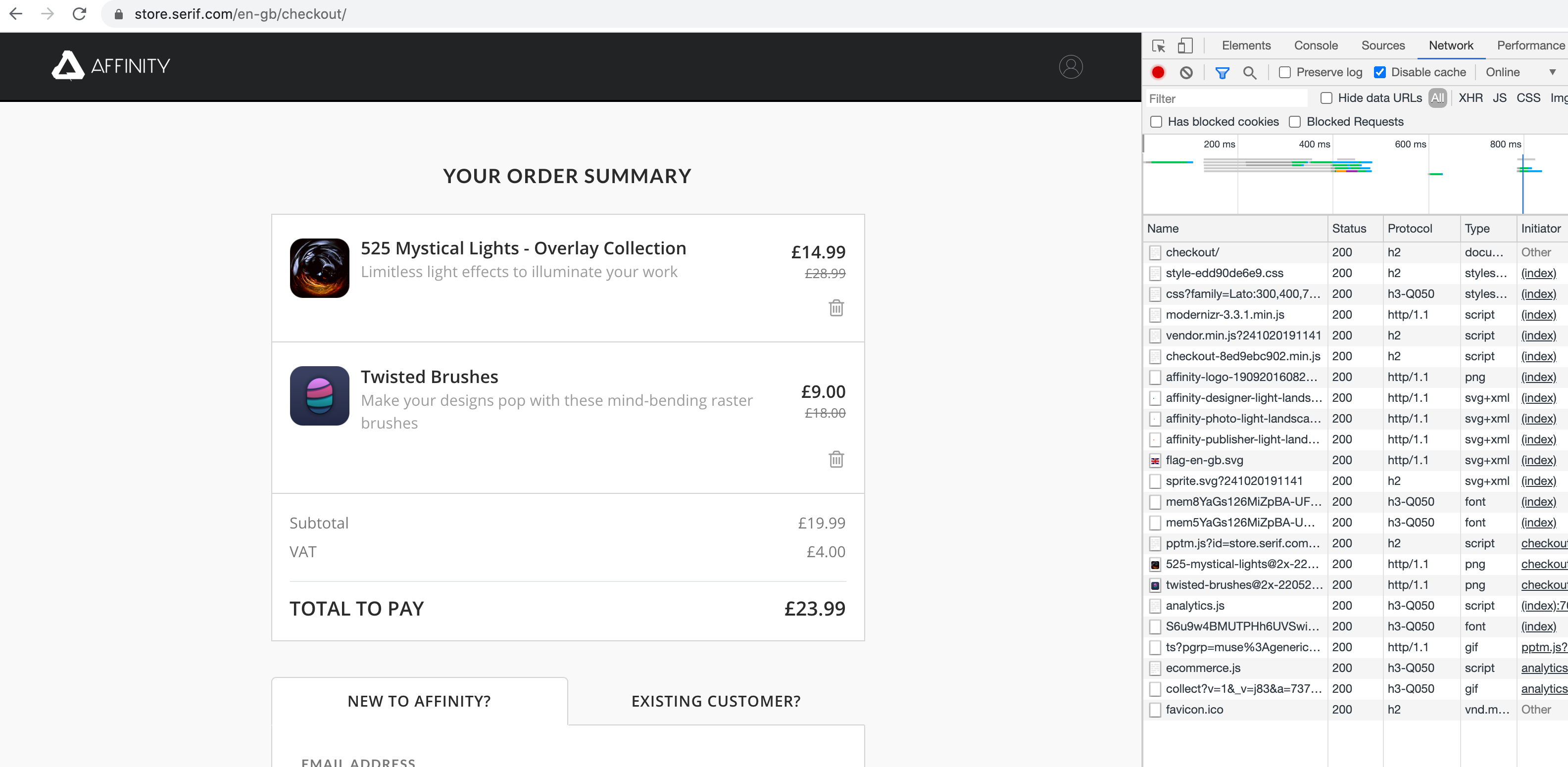Toggle the network filter funnel icon
This screenshot has width=1568, height=767.
point(1222,73)
